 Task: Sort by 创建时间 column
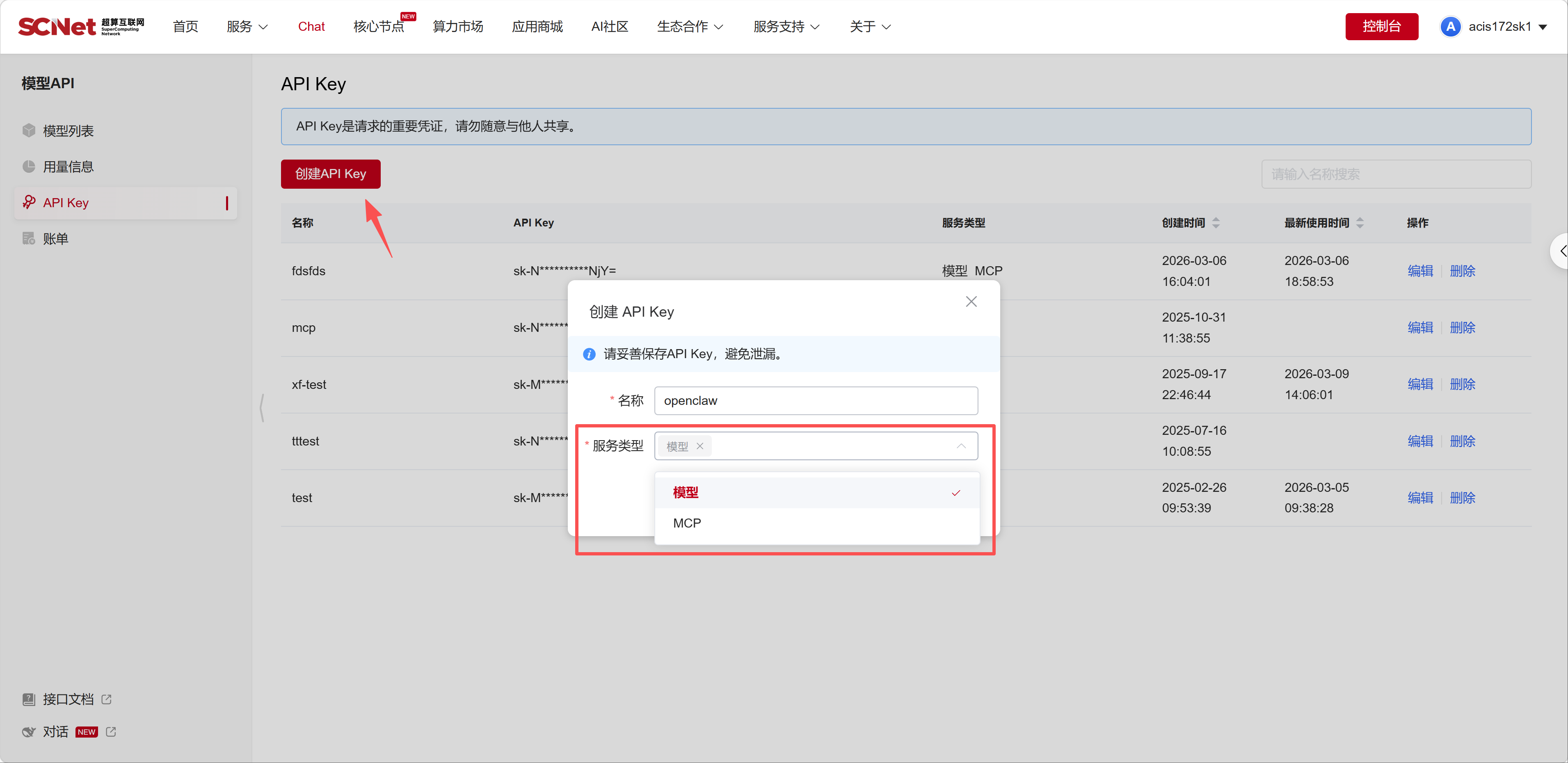[x=1216, y=223]
